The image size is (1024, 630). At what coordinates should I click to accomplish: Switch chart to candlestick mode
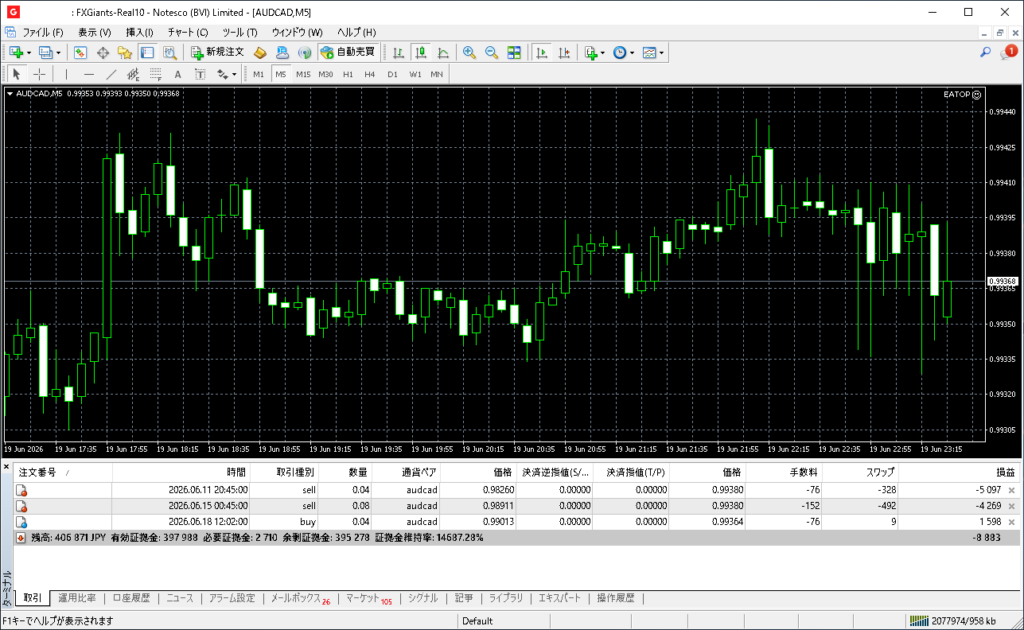tap(421, 53)
